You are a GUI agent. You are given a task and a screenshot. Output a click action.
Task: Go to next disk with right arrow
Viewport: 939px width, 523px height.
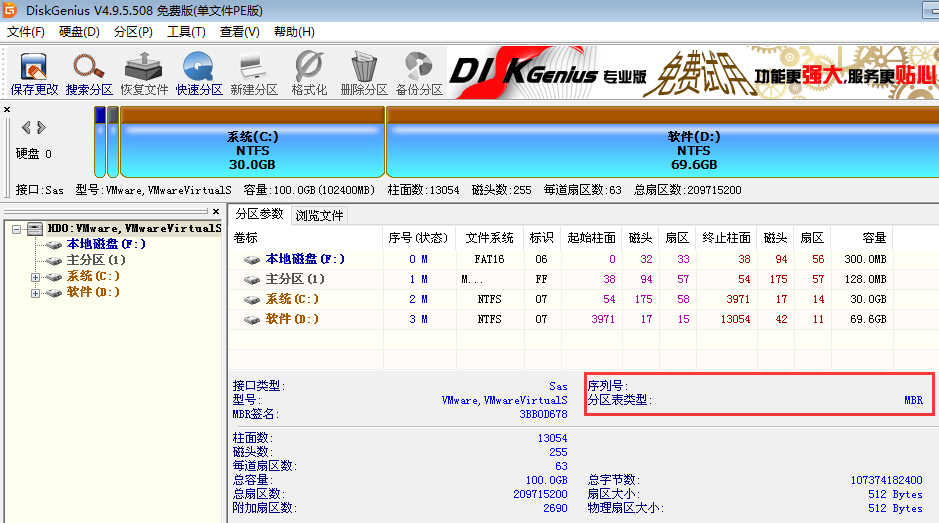coord(41,127)
